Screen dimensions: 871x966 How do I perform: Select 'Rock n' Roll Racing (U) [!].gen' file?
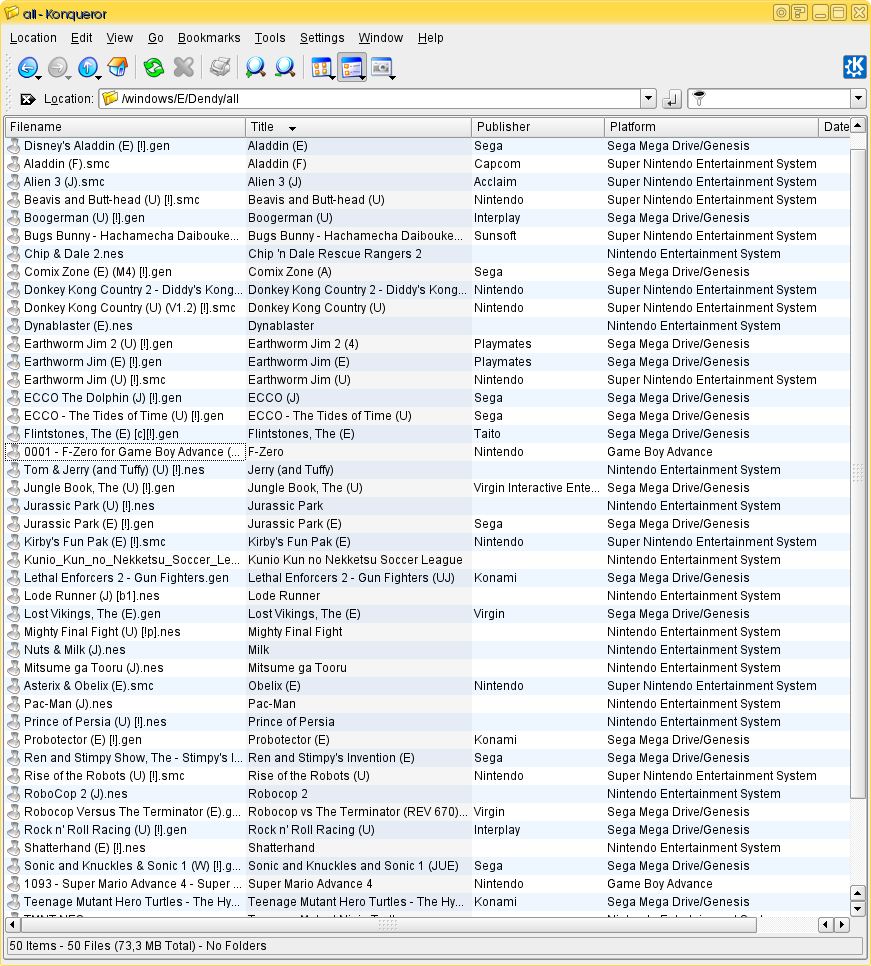point(105,830)
